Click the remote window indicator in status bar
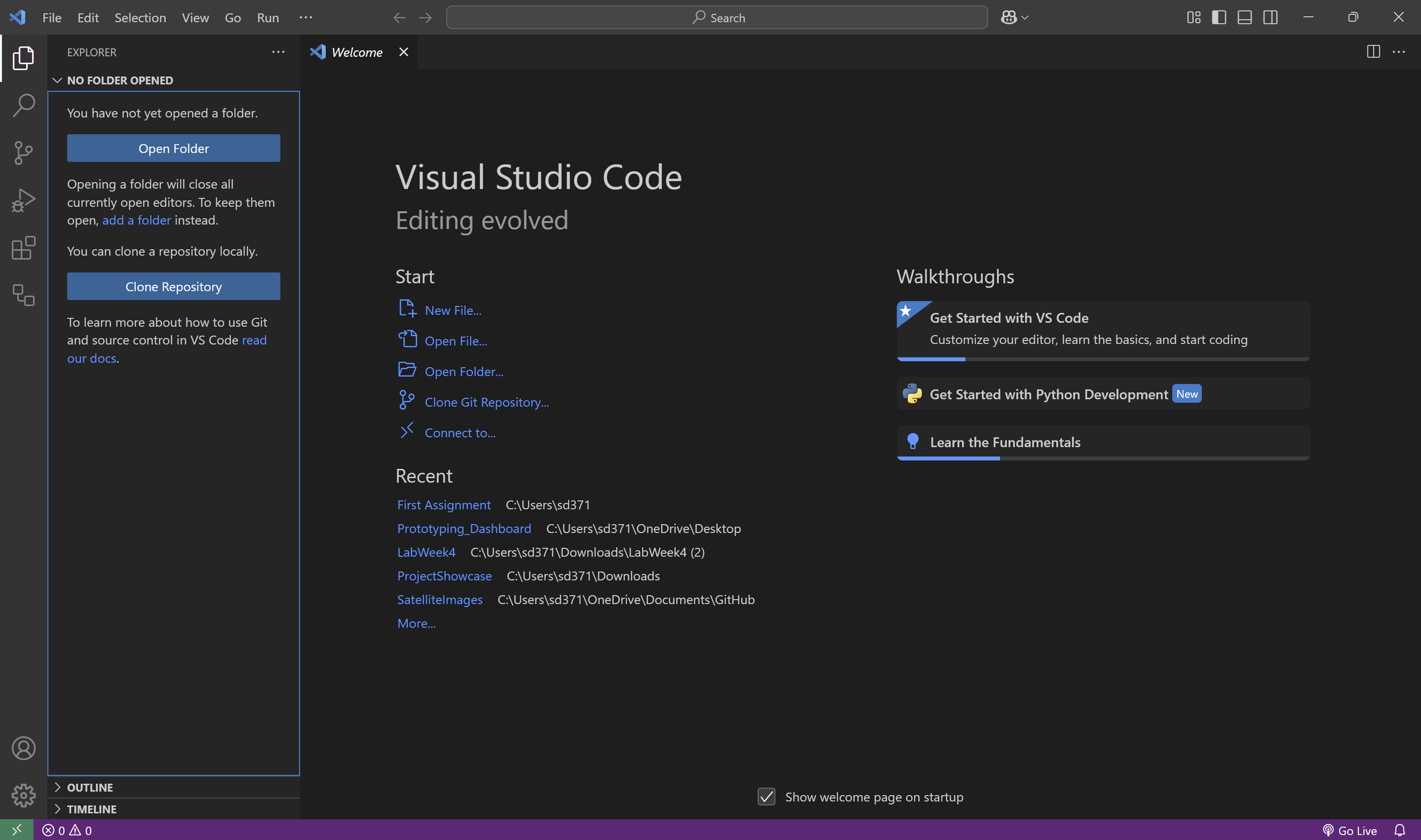Image resolution: width=1421 pixels, height=840 pixels. (x=16, y=830)
